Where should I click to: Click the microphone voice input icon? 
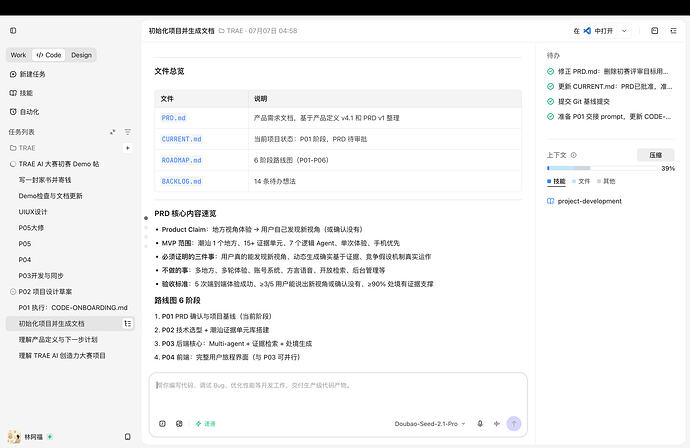[480, 423]
